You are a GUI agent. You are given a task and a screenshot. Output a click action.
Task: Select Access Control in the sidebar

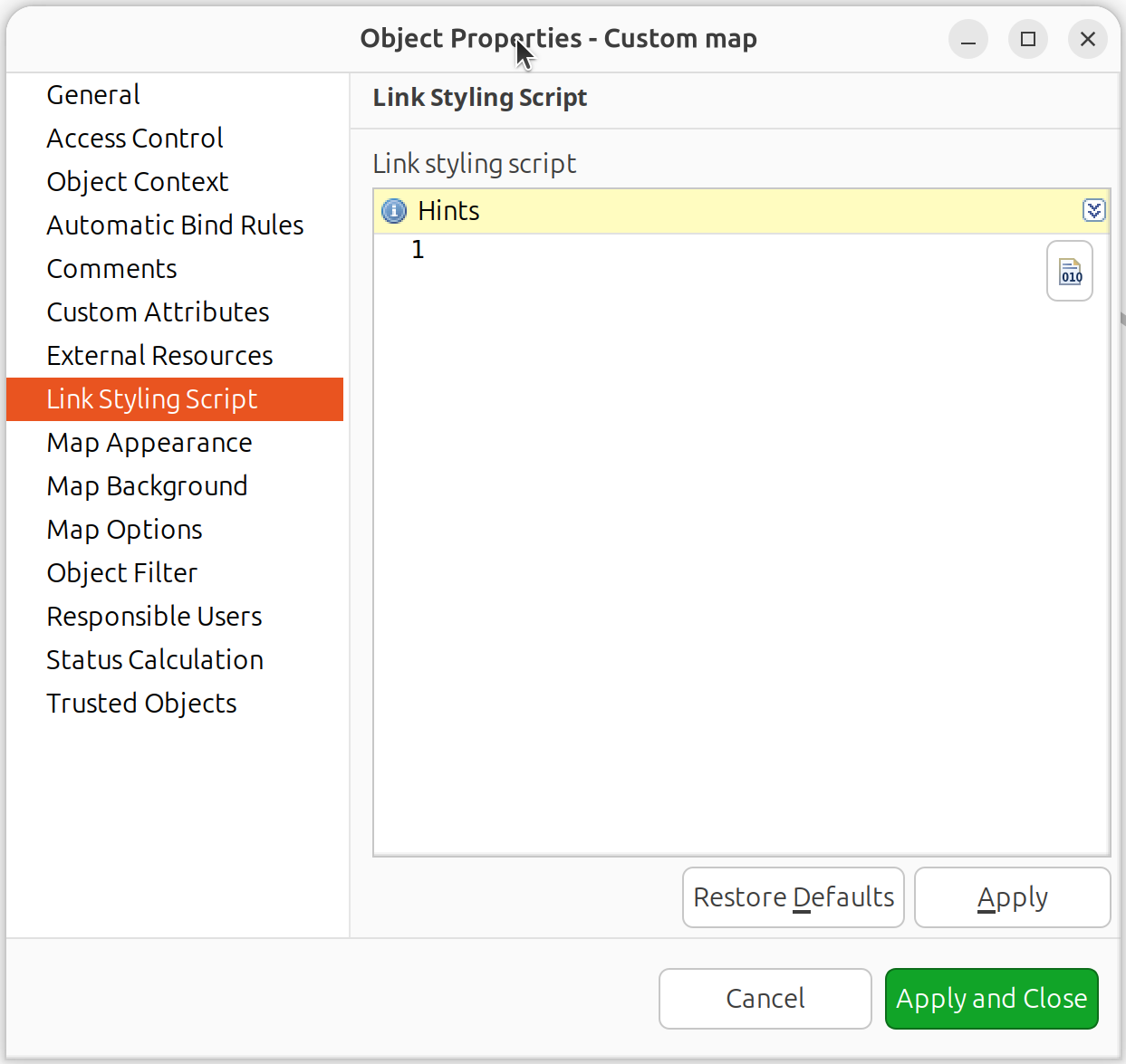pyautogui.click(x=134, y=138)
